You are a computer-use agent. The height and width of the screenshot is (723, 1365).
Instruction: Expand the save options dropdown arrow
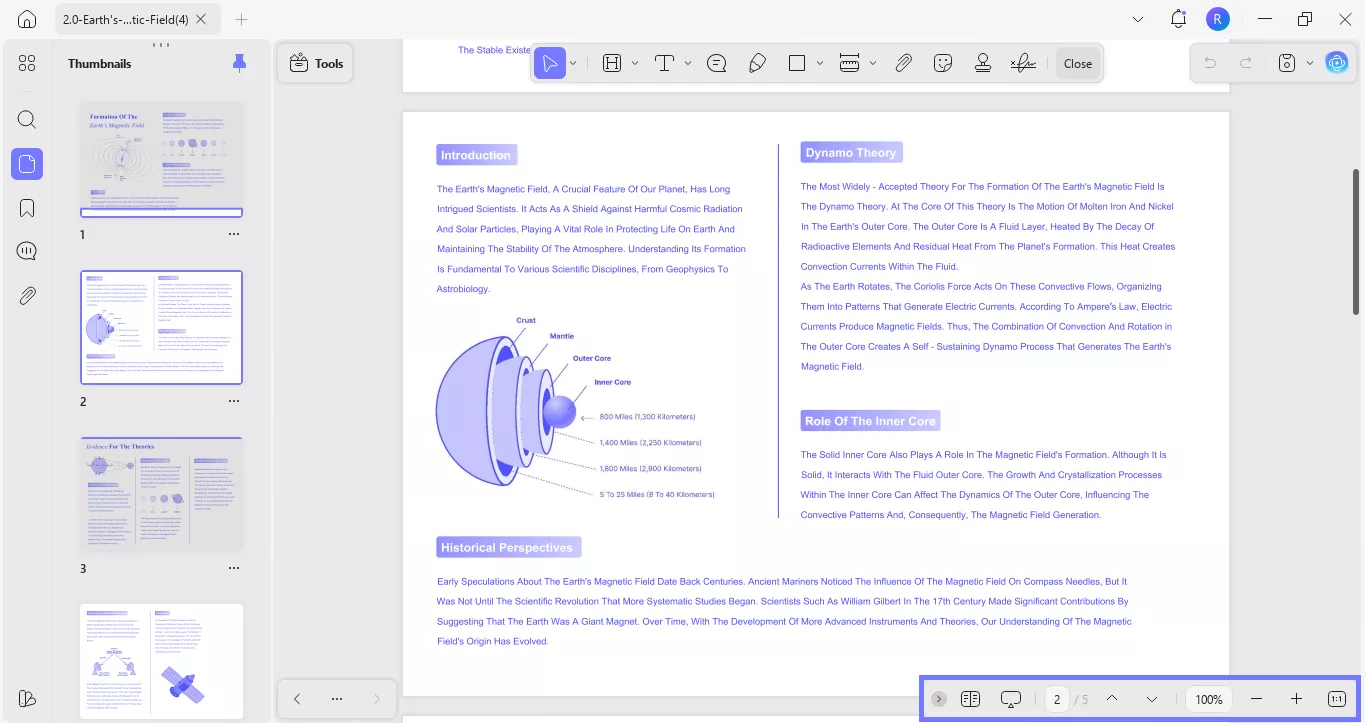(x=1309, y=63)
